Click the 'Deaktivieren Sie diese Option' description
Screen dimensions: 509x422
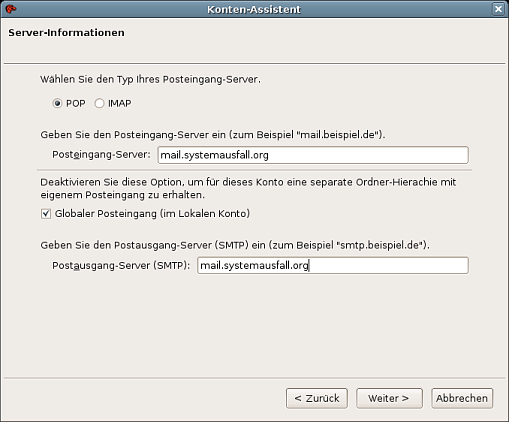[248, 188]
